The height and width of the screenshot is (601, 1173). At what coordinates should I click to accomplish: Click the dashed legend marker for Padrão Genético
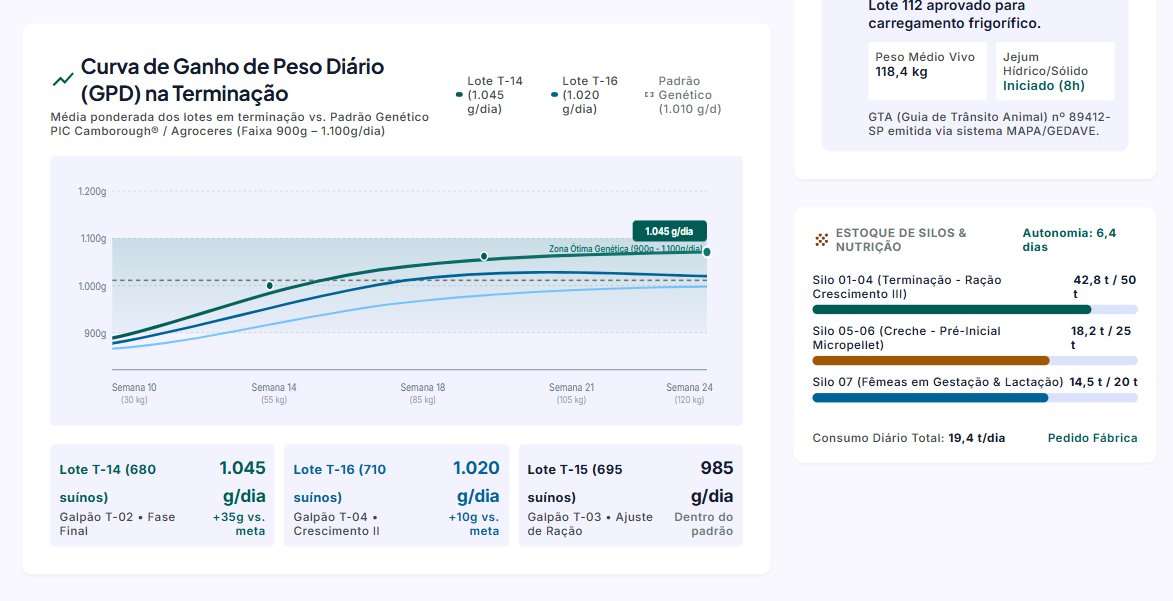649,95
